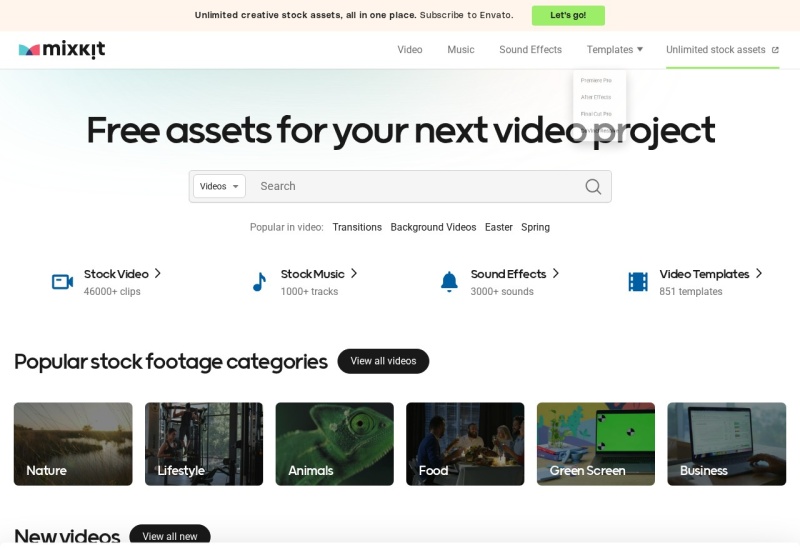Choose Final Cut Pro from Templates menu

596,114
